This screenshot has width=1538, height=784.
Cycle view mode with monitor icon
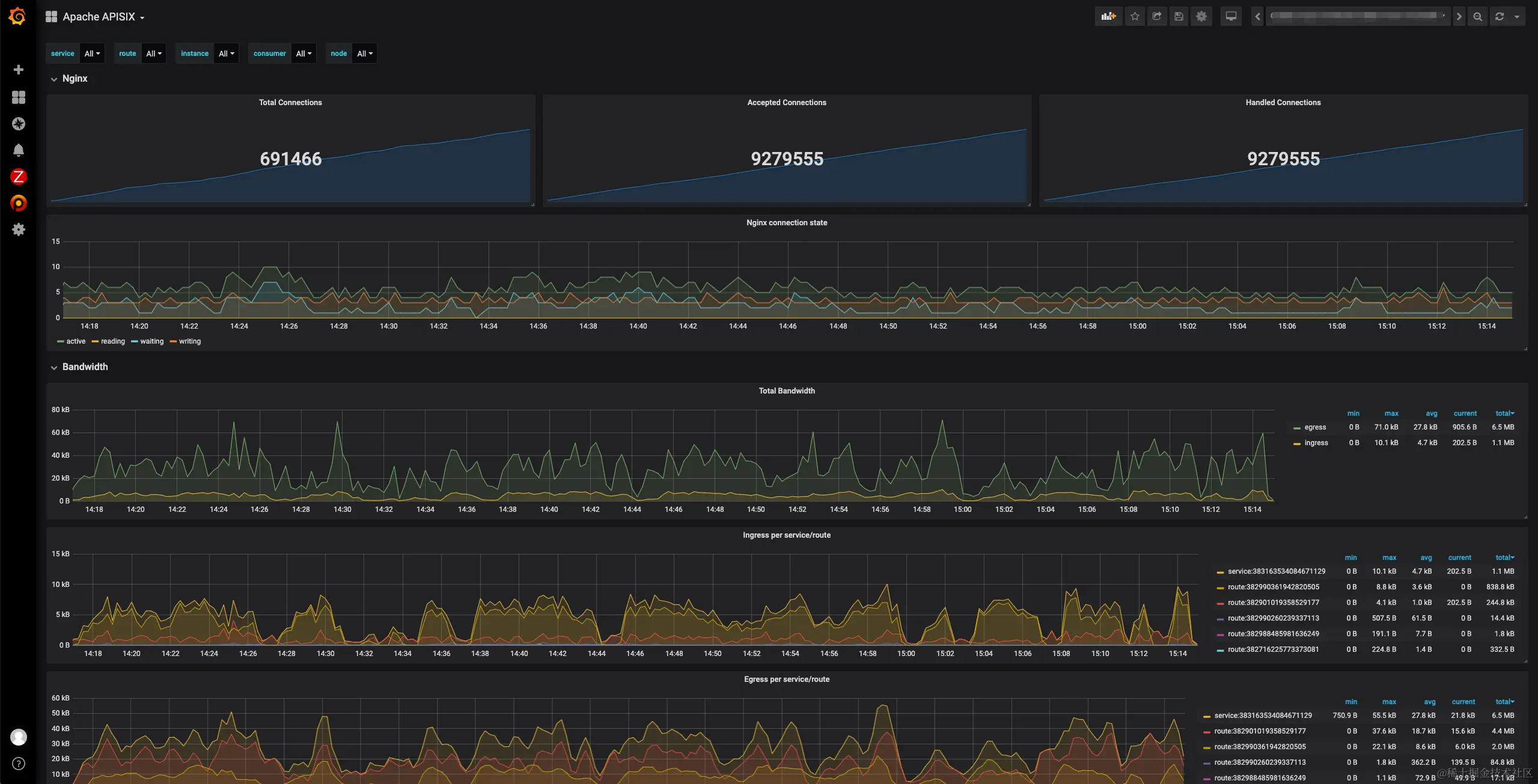pyautogui.click(x=1231, y=17)
